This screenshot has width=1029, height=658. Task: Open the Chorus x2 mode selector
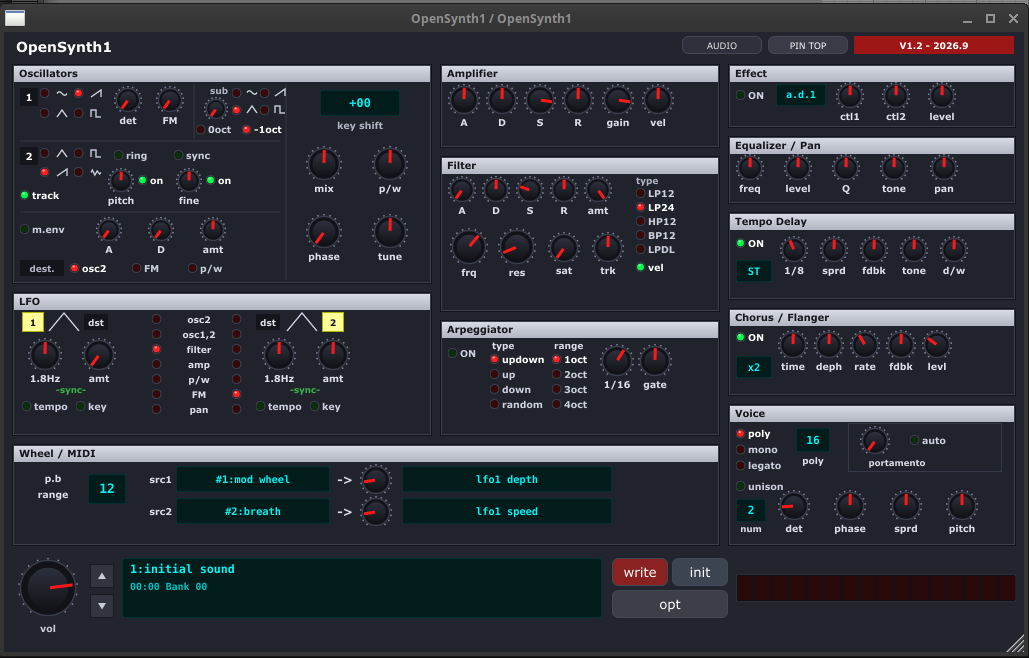[x=753, y=367]
